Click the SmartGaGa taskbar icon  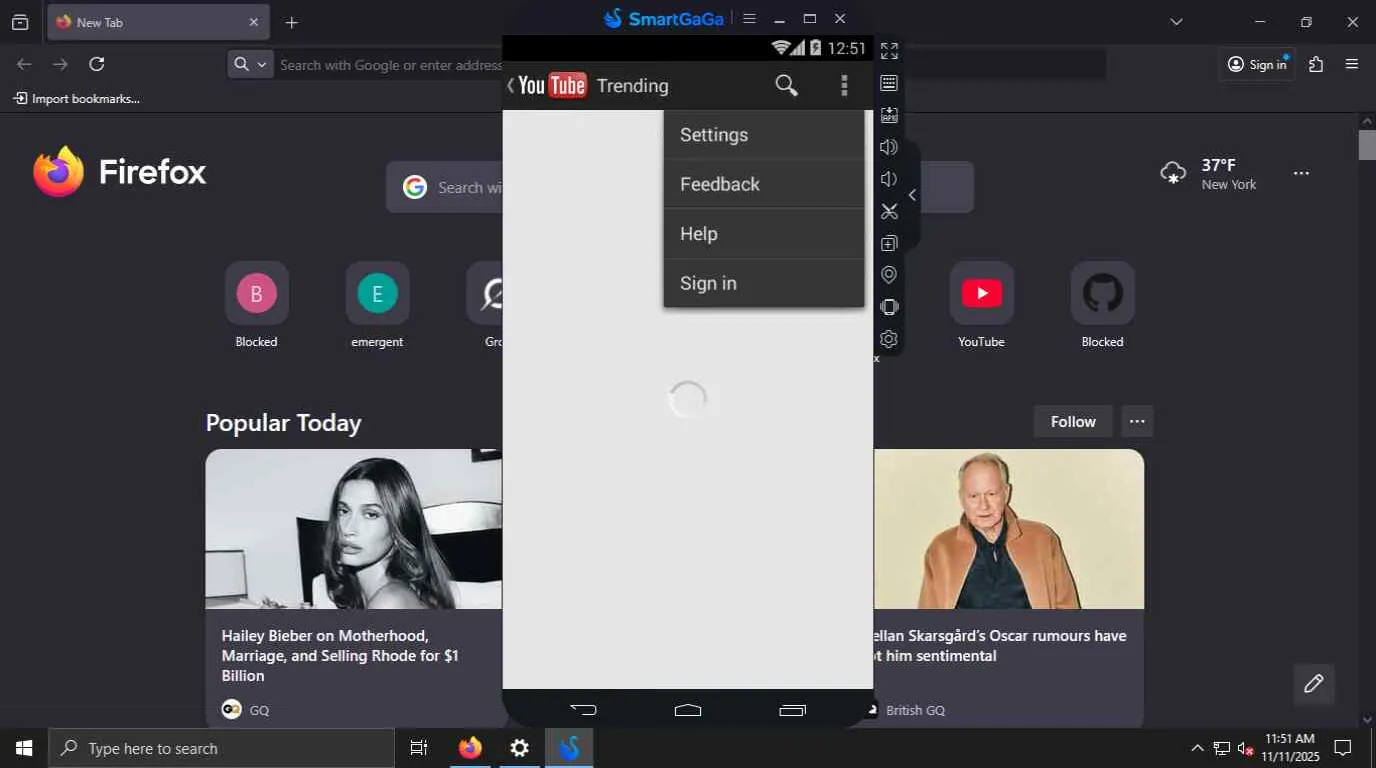point(569,748)
